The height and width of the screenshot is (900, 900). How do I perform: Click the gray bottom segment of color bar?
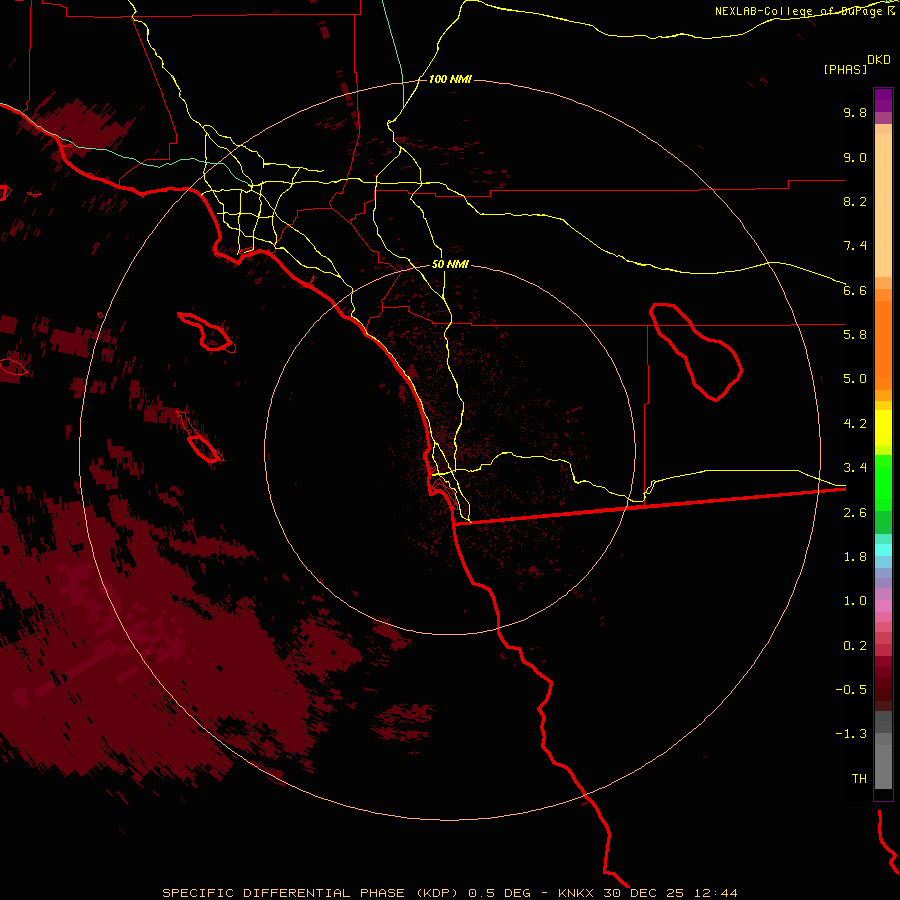click(883, 761)
